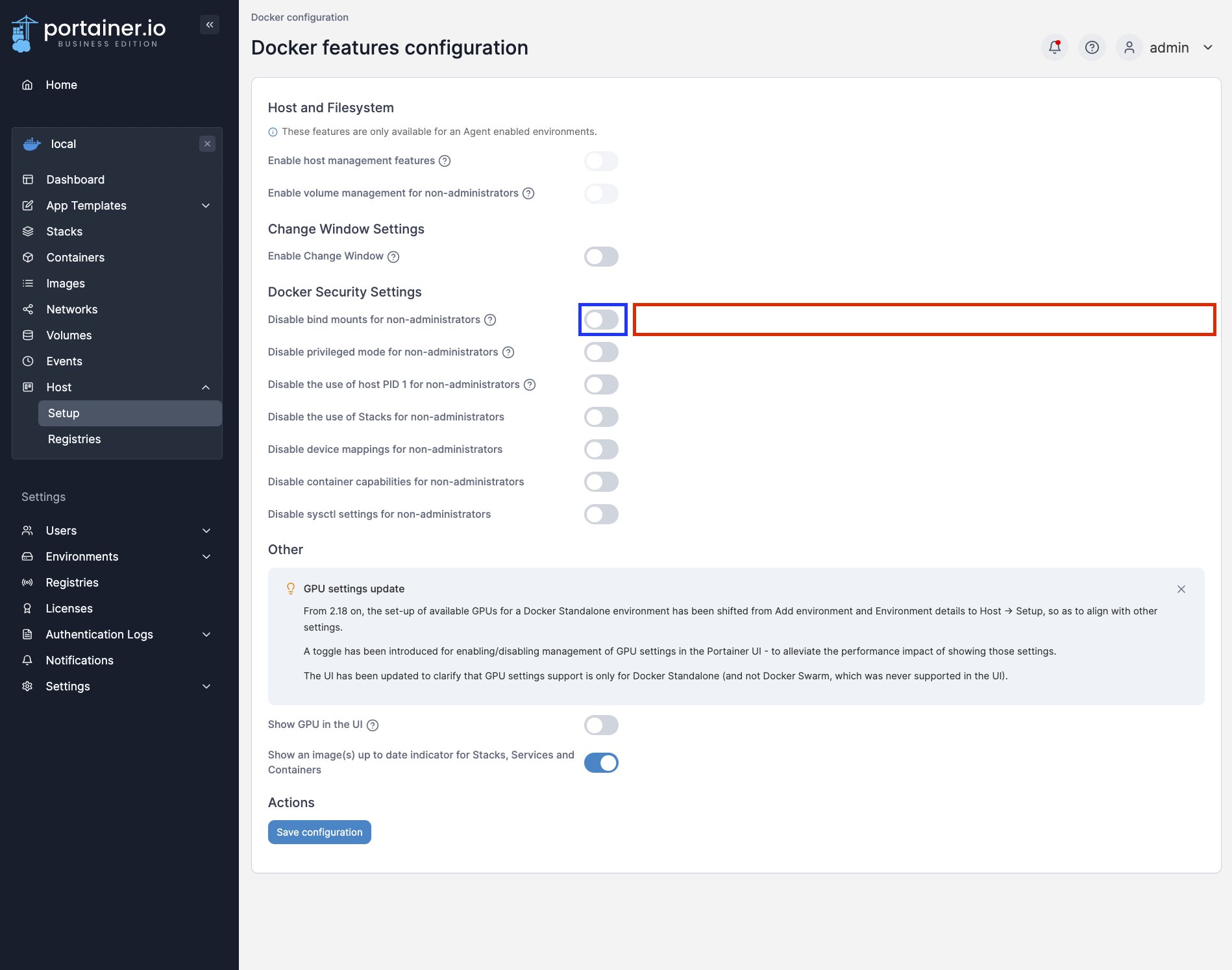The image size is (1232, 970).
Task: Select the Volumes sidebar icon
Action: (27, 335)
